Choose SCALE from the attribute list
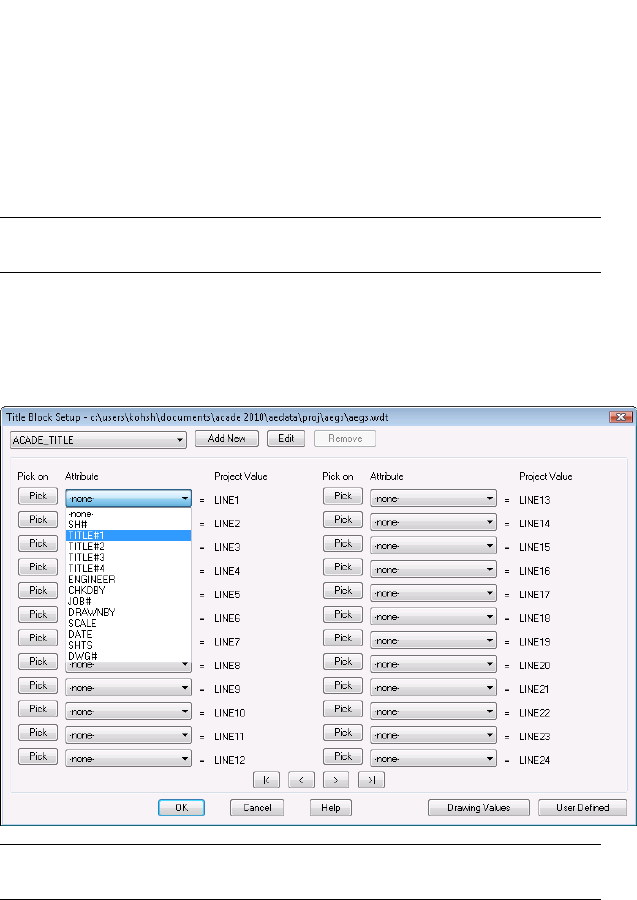The width and height of the screenshot is (637, 900). 129,623
